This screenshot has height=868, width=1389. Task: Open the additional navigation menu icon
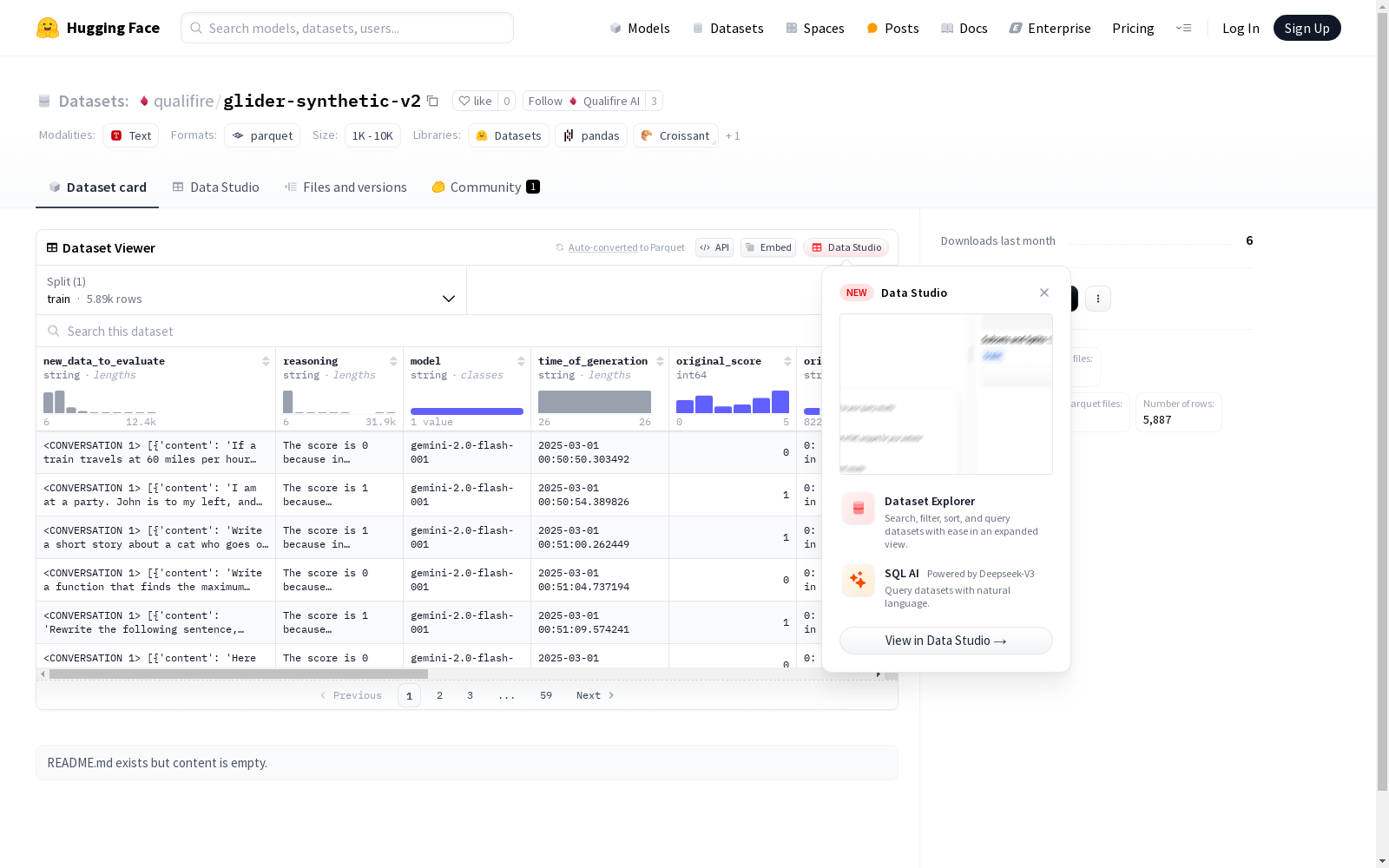point(1183,28)
